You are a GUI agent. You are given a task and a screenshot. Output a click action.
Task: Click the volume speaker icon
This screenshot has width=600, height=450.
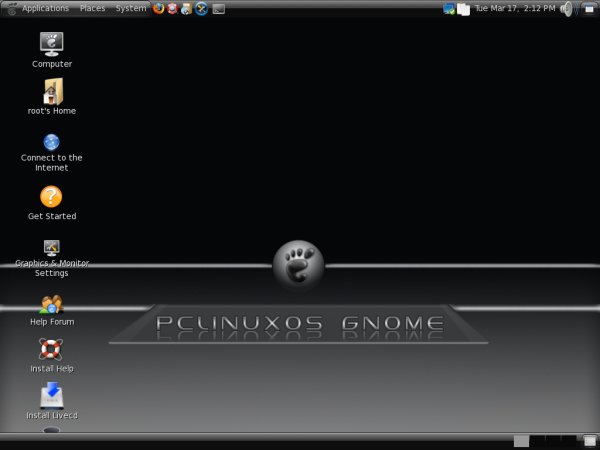pos(566,9)
